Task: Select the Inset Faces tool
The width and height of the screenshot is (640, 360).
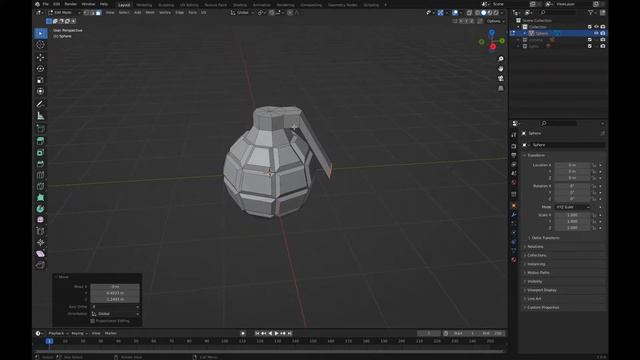Action: coord(40,152)
